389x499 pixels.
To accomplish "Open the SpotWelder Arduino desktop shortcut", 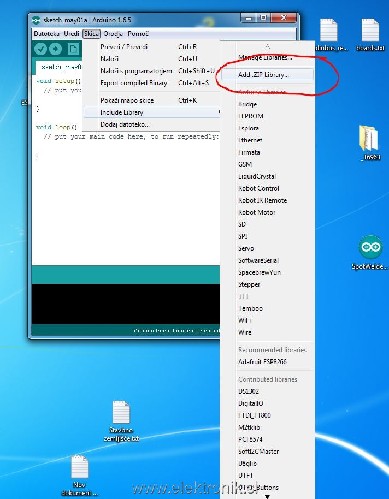I will (x=370, y=253).
